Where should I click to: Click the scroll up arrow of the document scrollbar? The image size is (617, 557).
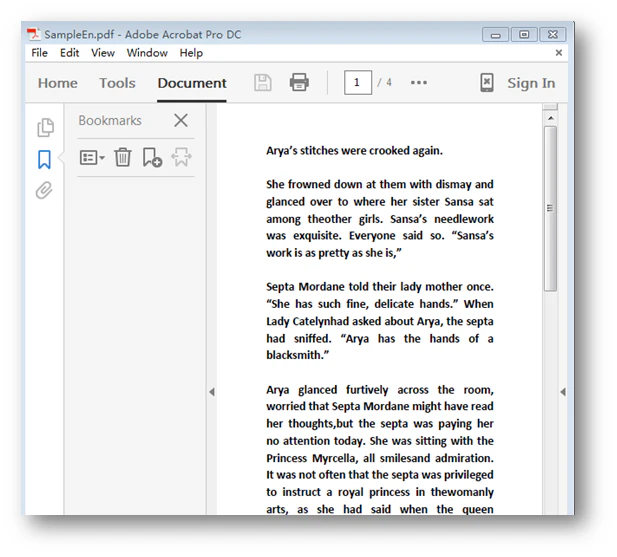pyautogui.click(x=550, y=118)
